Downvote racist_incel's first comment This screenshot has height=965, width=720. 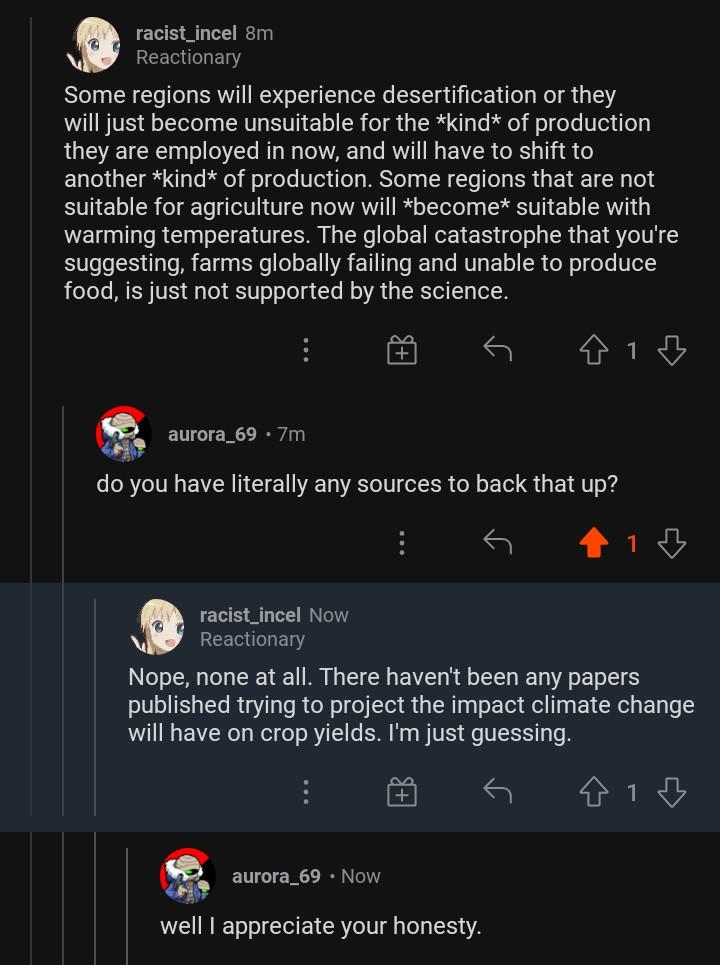672,350
